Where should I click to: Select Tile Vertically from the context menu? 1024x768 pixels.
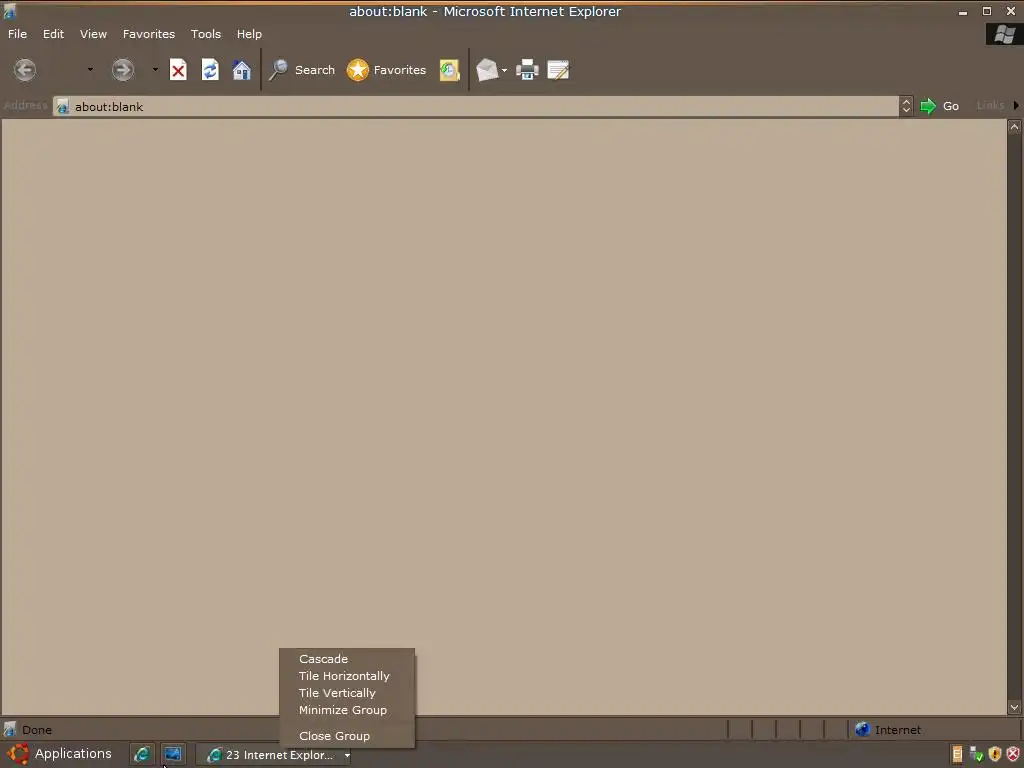(347, 693)
